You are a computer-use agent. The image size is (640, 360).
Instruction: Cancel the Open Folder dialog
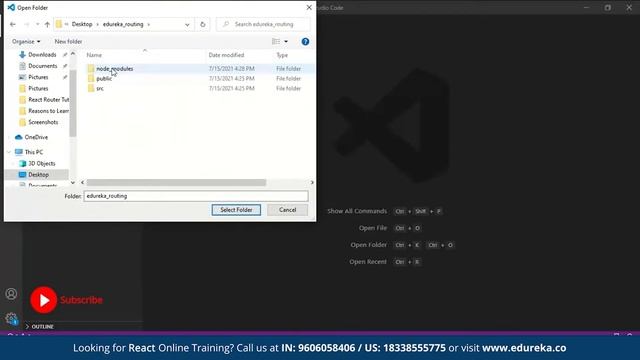pyautogui.click(x=287, y=210)
